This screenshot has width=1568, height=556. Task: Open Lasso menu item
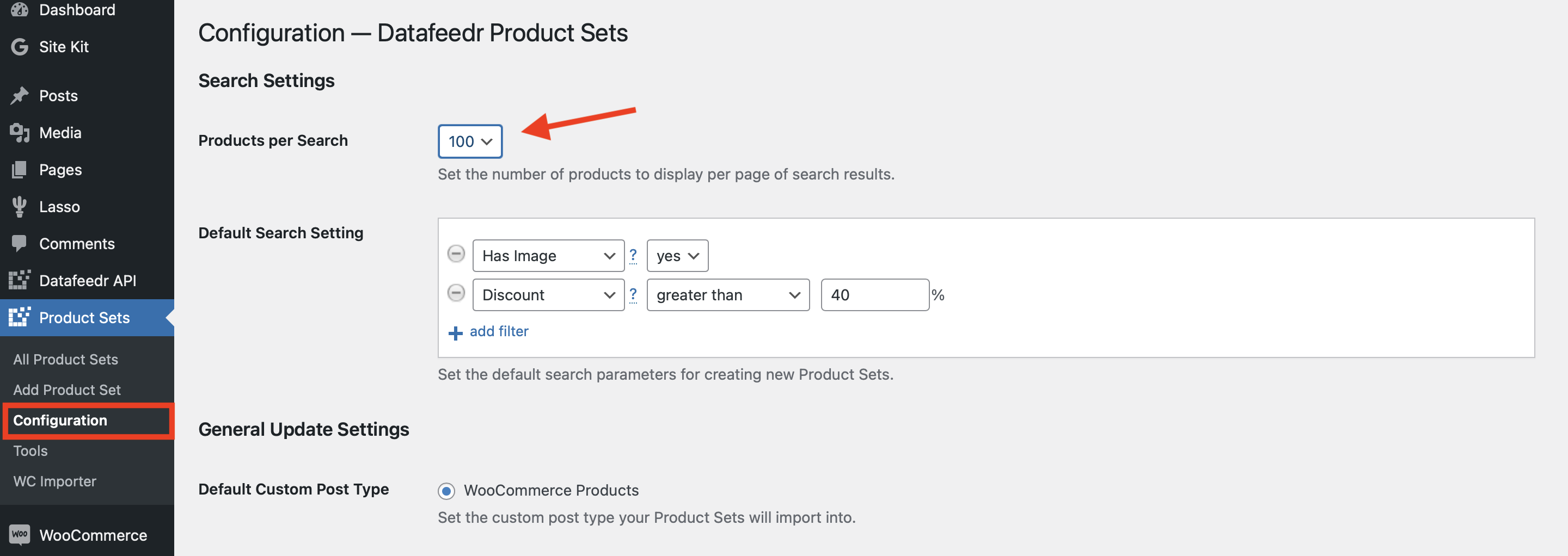click(87, 207)
